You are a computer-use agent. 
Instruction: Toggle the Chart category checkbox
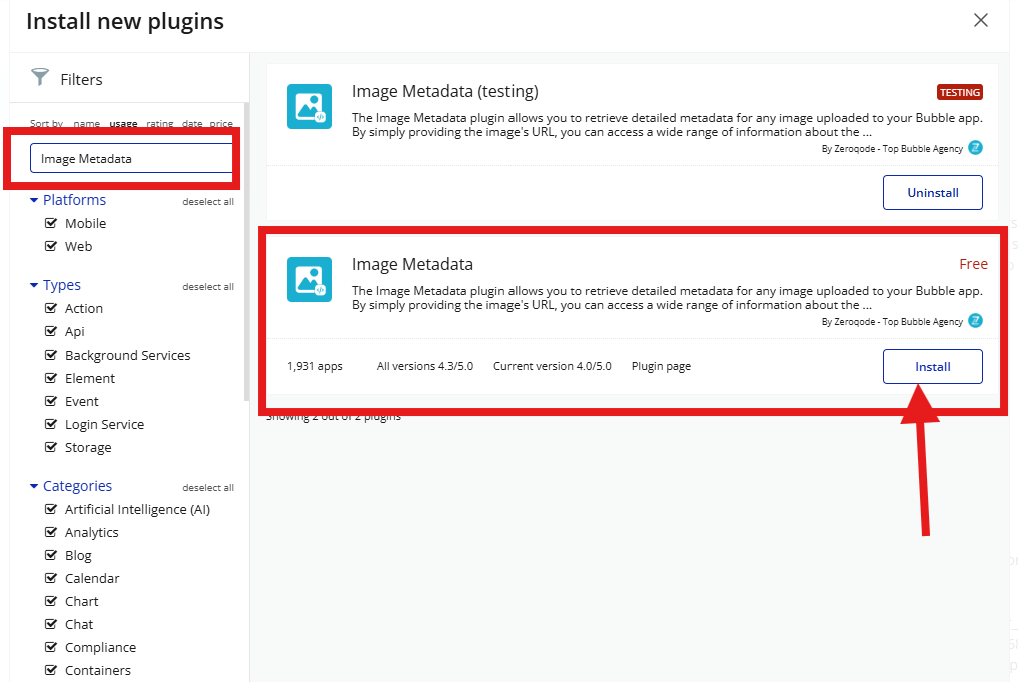click(x=51, y=601)
